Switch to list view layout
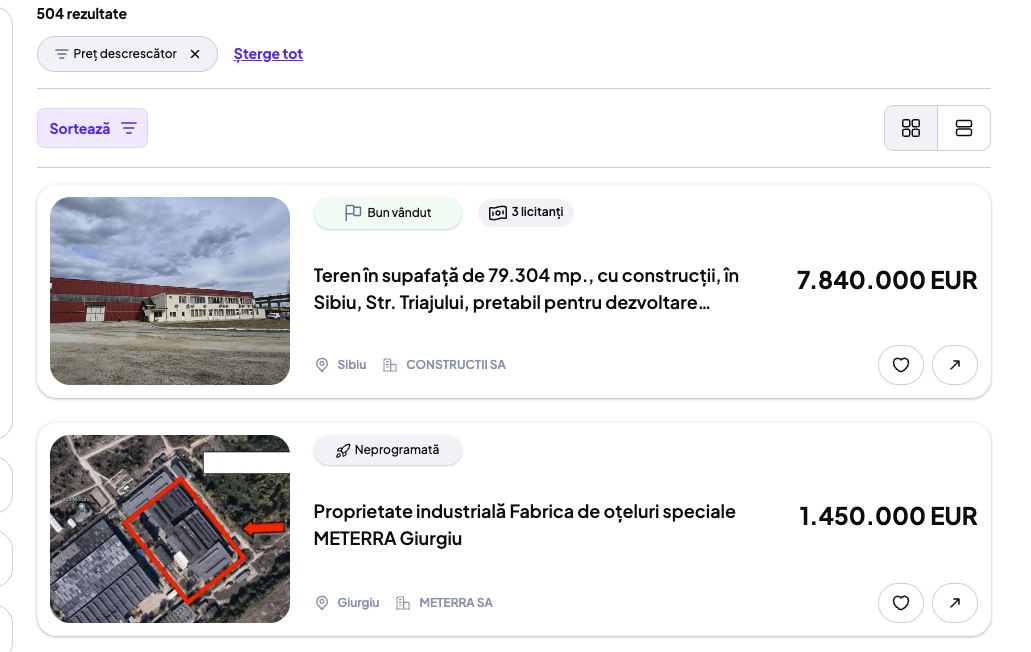 (x=964, y=128)
